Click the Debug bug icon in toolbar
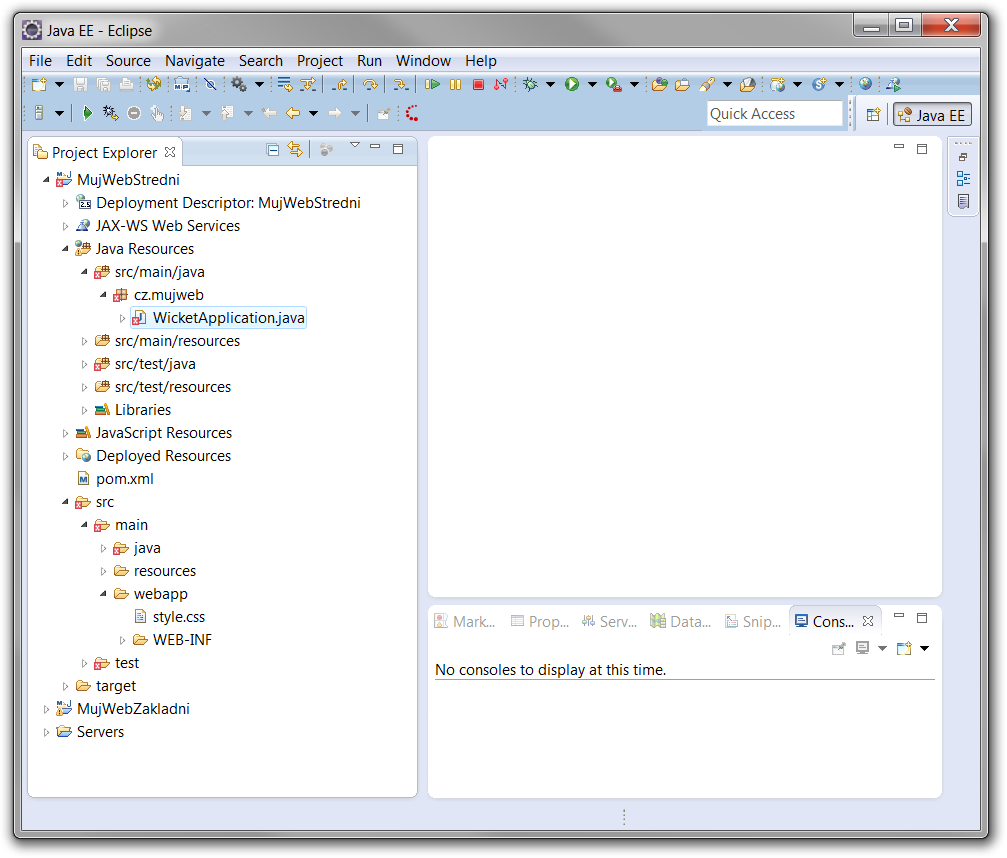Image resolution: width=1007 pixels, height=858 pixels. pos(530,85)
